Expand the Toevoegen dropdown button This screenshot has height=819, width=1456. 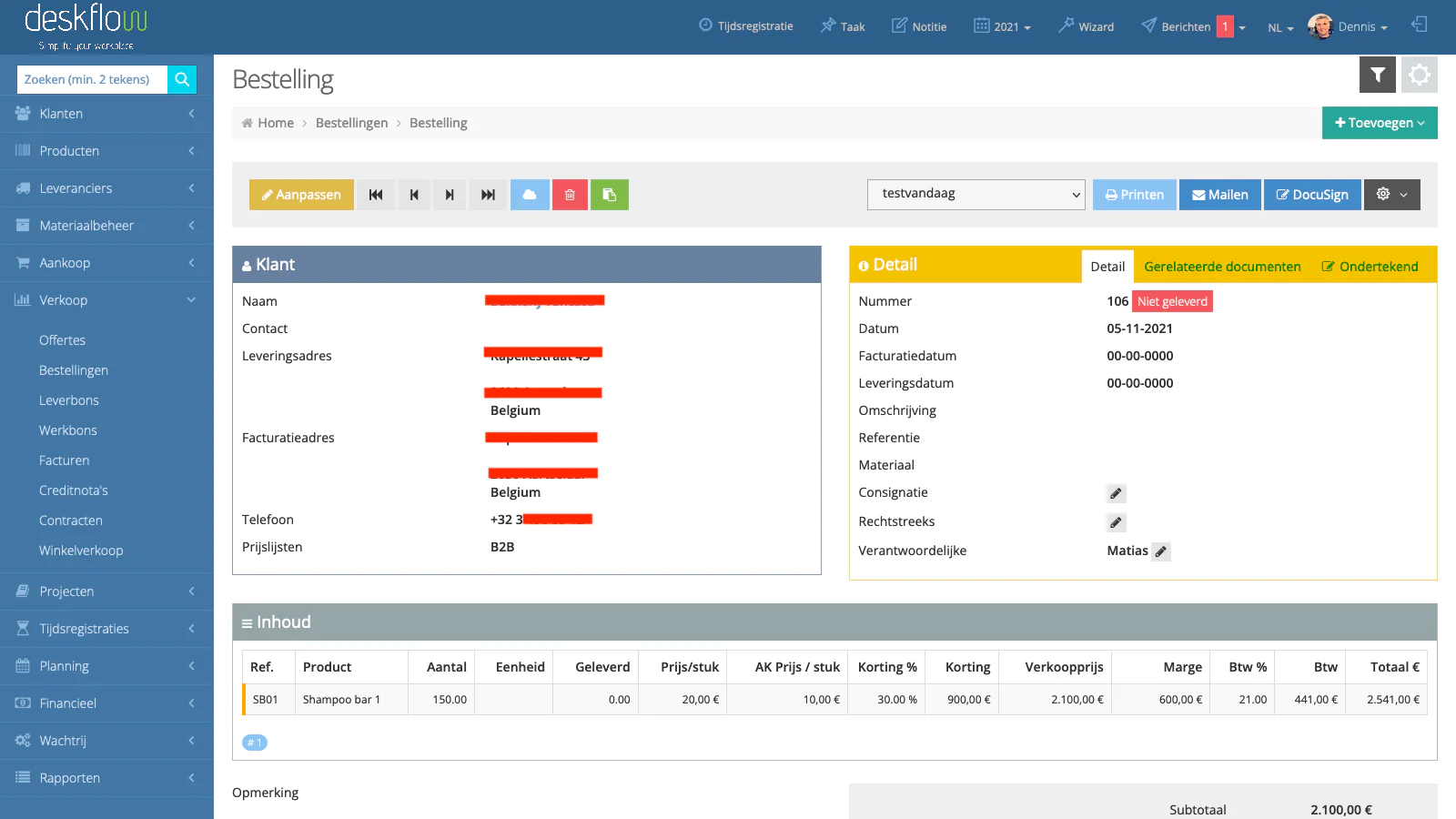[x=1379, y=123]
